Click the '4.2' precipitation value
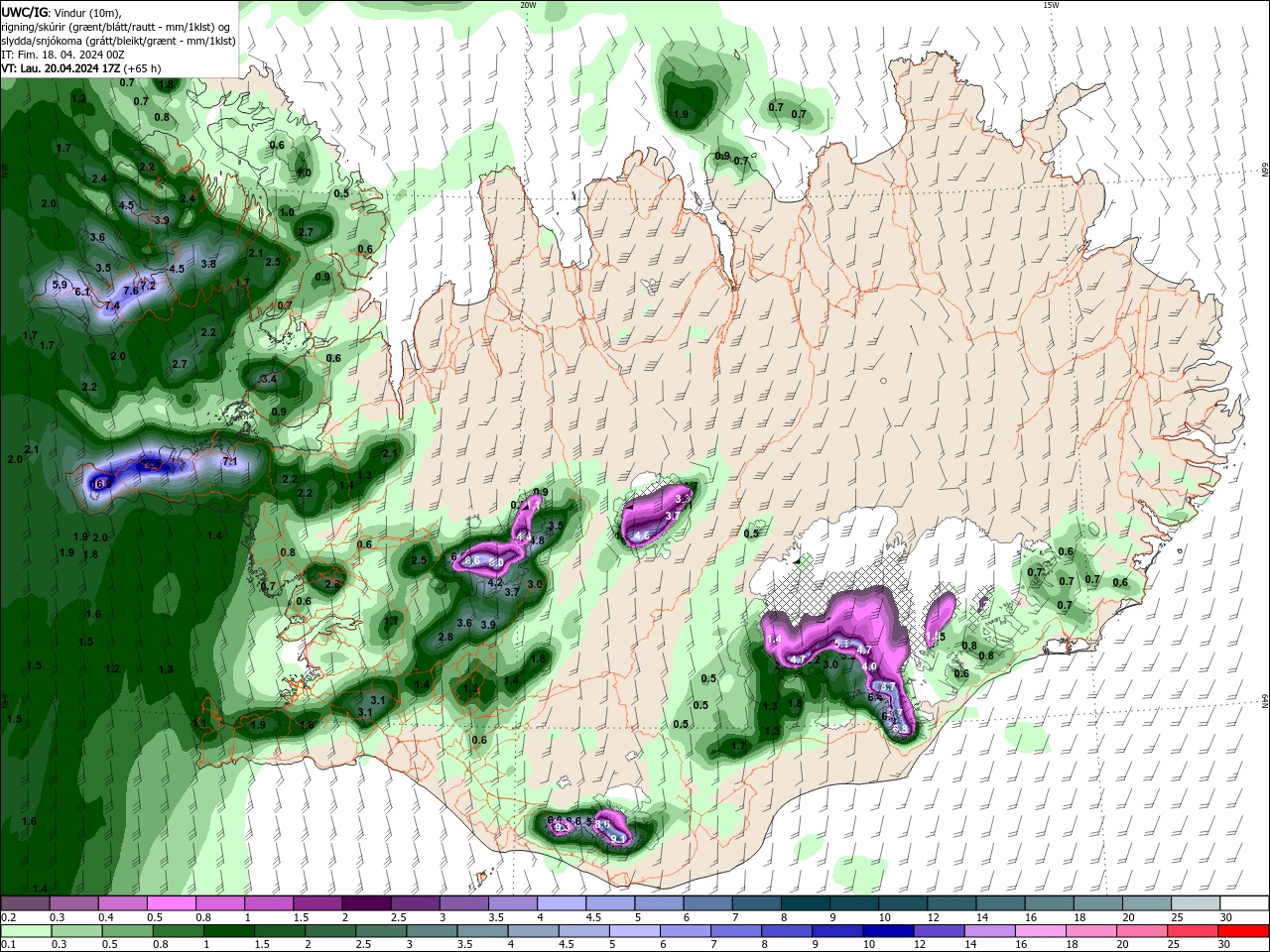The width and height of the screenshot is (1270, 952). (x=495, y=583)
